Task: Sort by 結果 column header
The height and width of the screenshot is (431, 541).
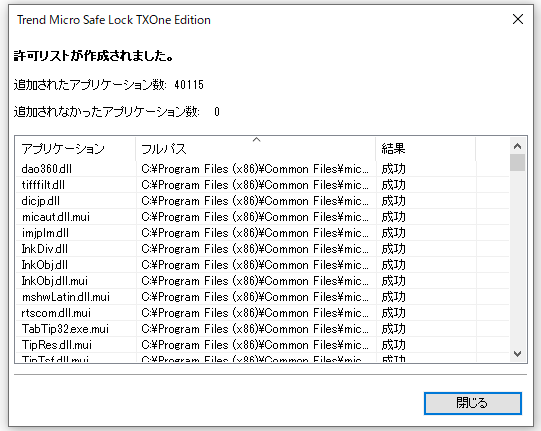Action: [x=425, y=149]
